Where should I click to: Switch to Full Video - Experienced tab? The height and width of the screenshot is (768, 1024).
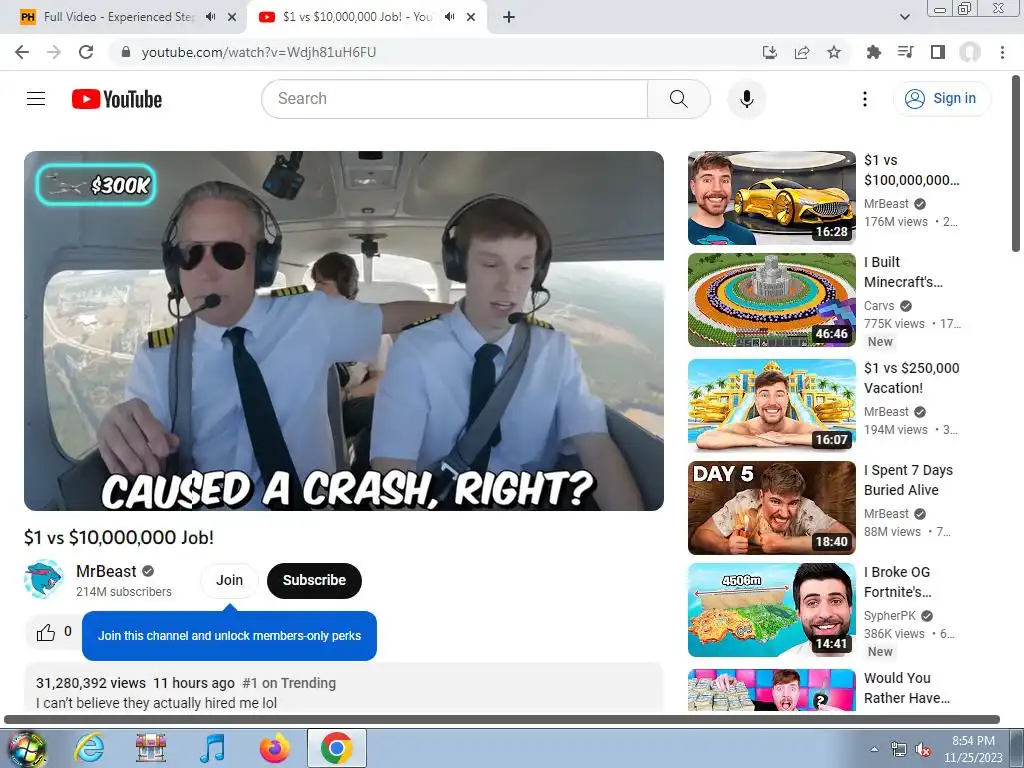point(118,17)
